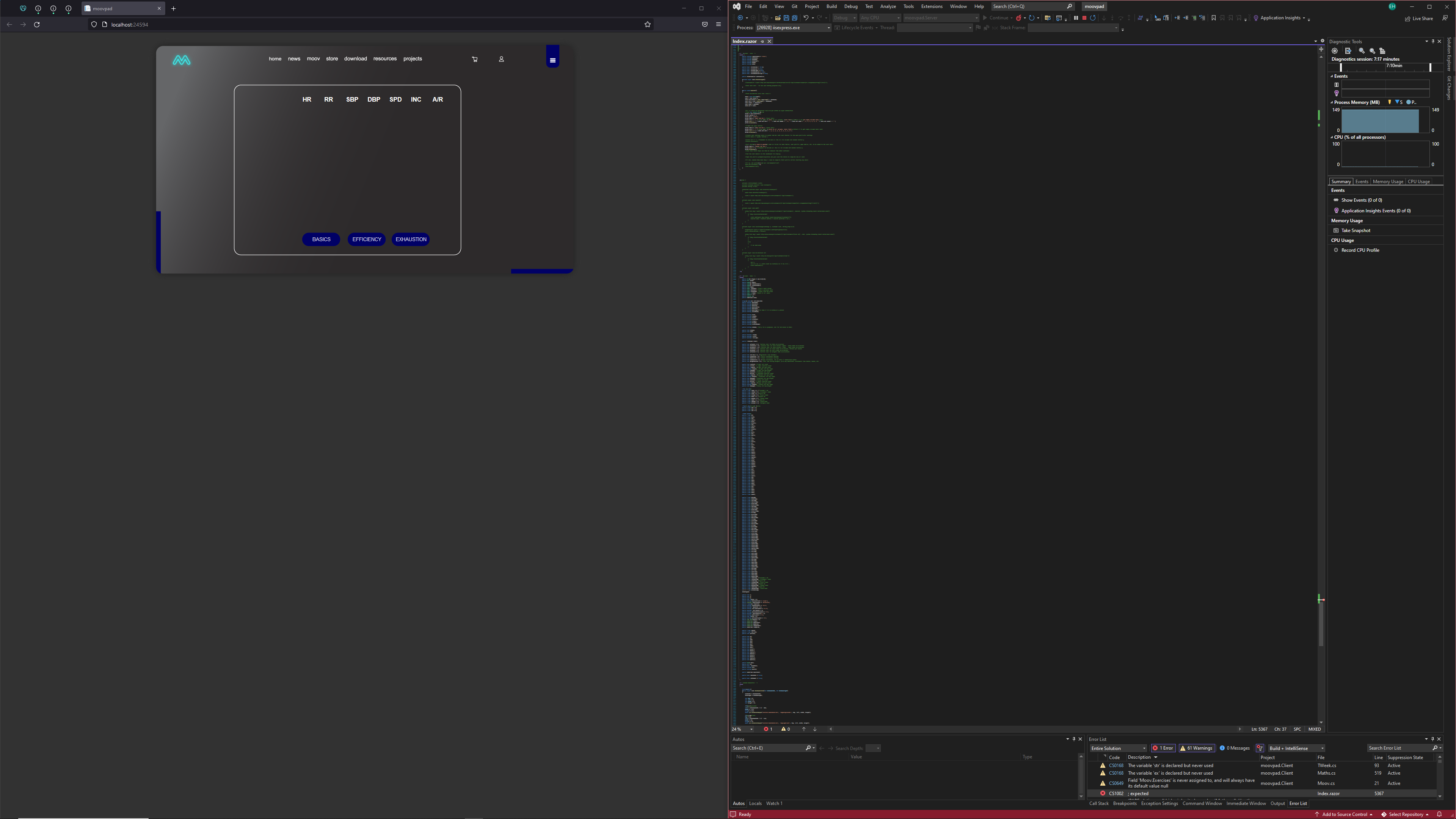Click the Save All icon in Visual Studio
Image resolution: width=1456 pixels, height=819 pixels.
pos(794,18)
